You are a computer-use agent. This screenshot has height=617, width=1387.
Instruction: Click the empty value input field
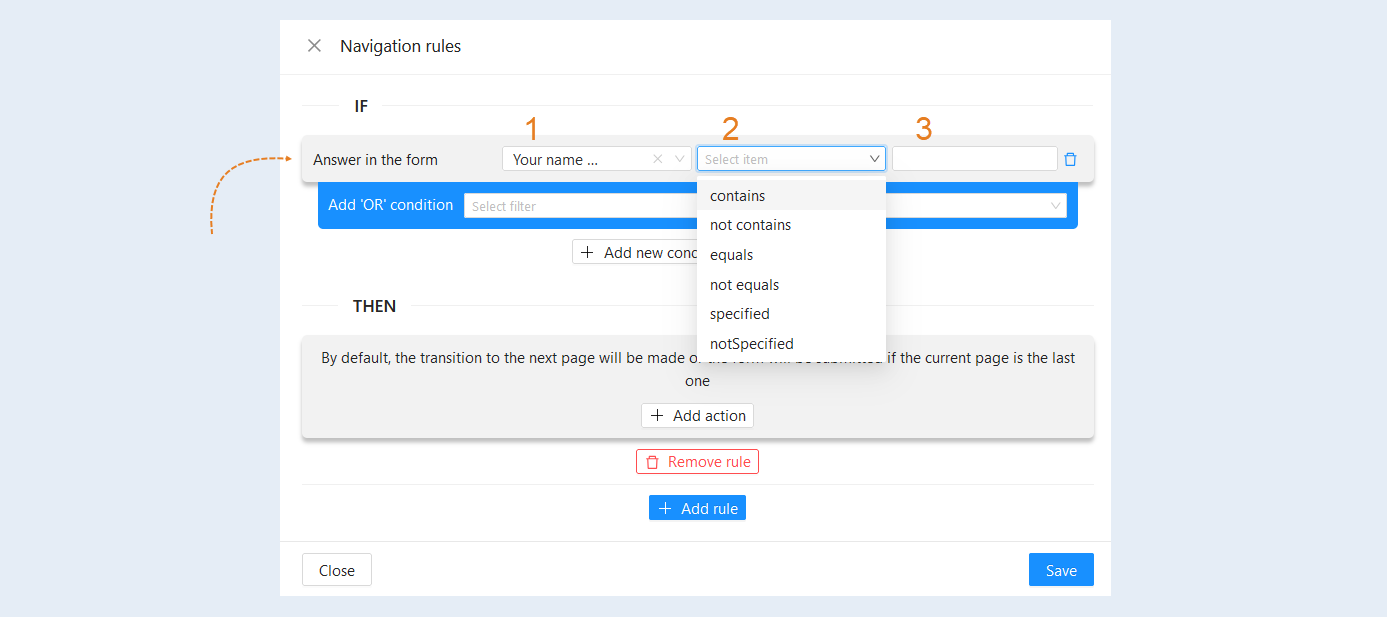click(x=974, y=159)
